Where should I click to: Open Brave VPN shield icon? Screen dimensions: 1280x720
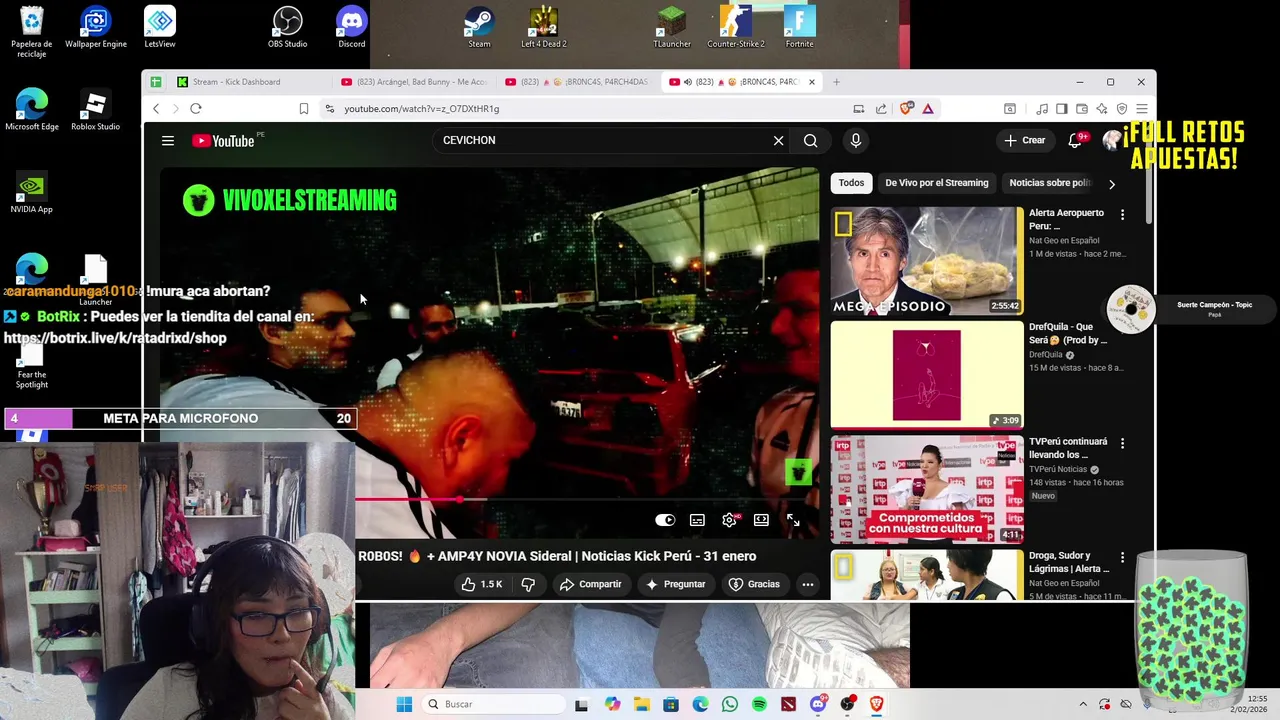pos(1122,109)
